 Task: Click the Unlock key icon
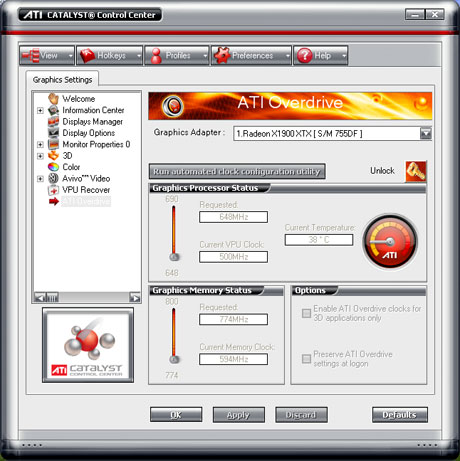point(416,171)
